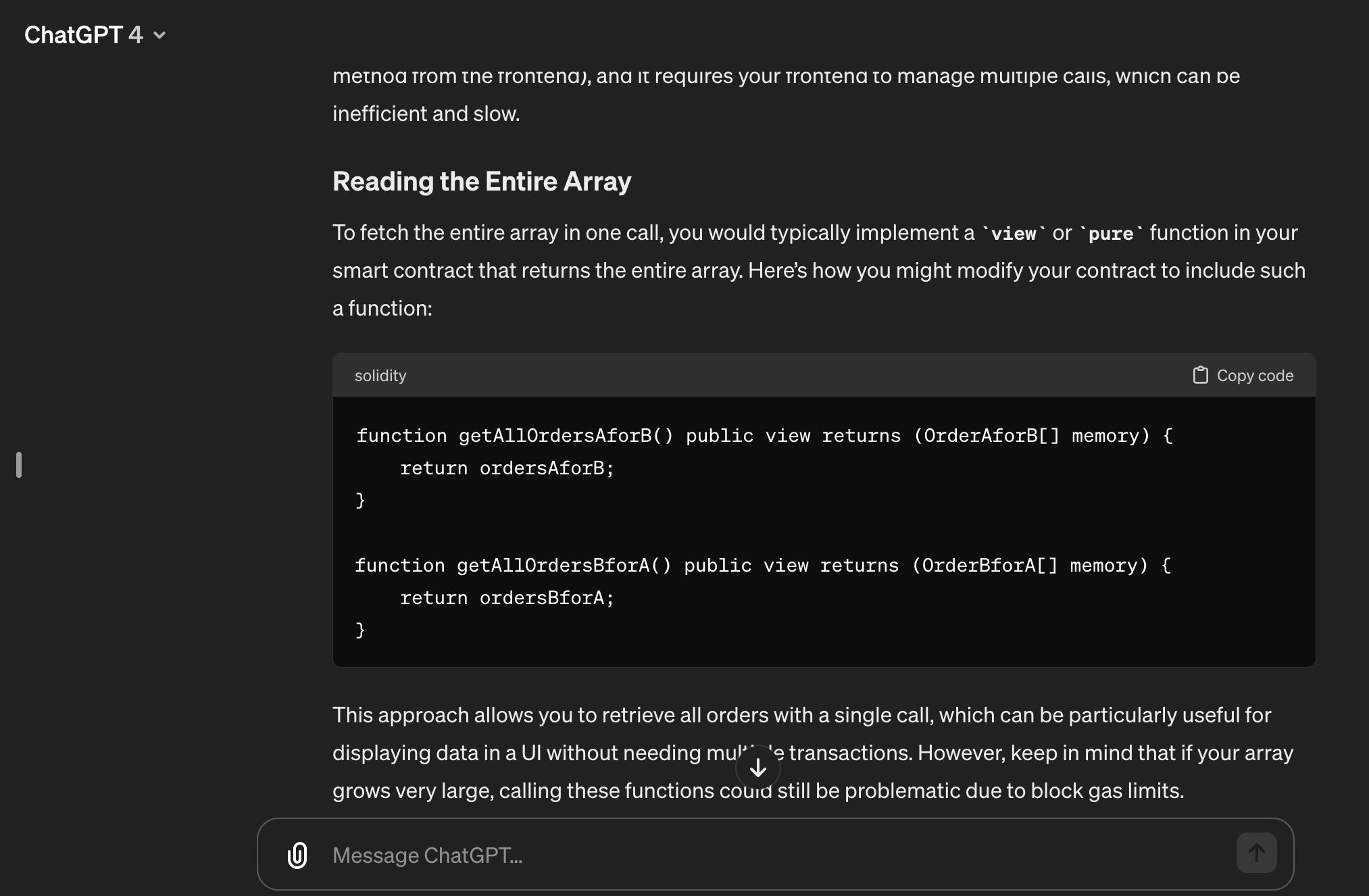Focus the Message ChatGPT input field
This screenshot has height=896, width=1369.
[x=777, y=855]
